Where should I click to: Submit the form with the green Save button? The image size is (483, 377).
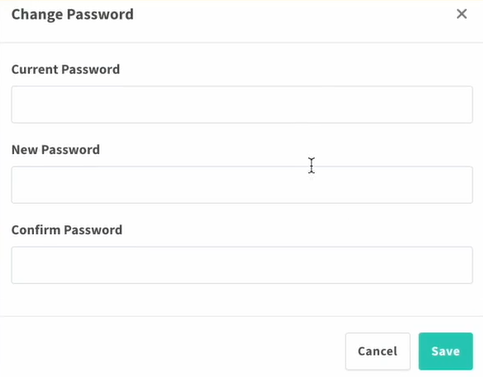tap(446, 351)
